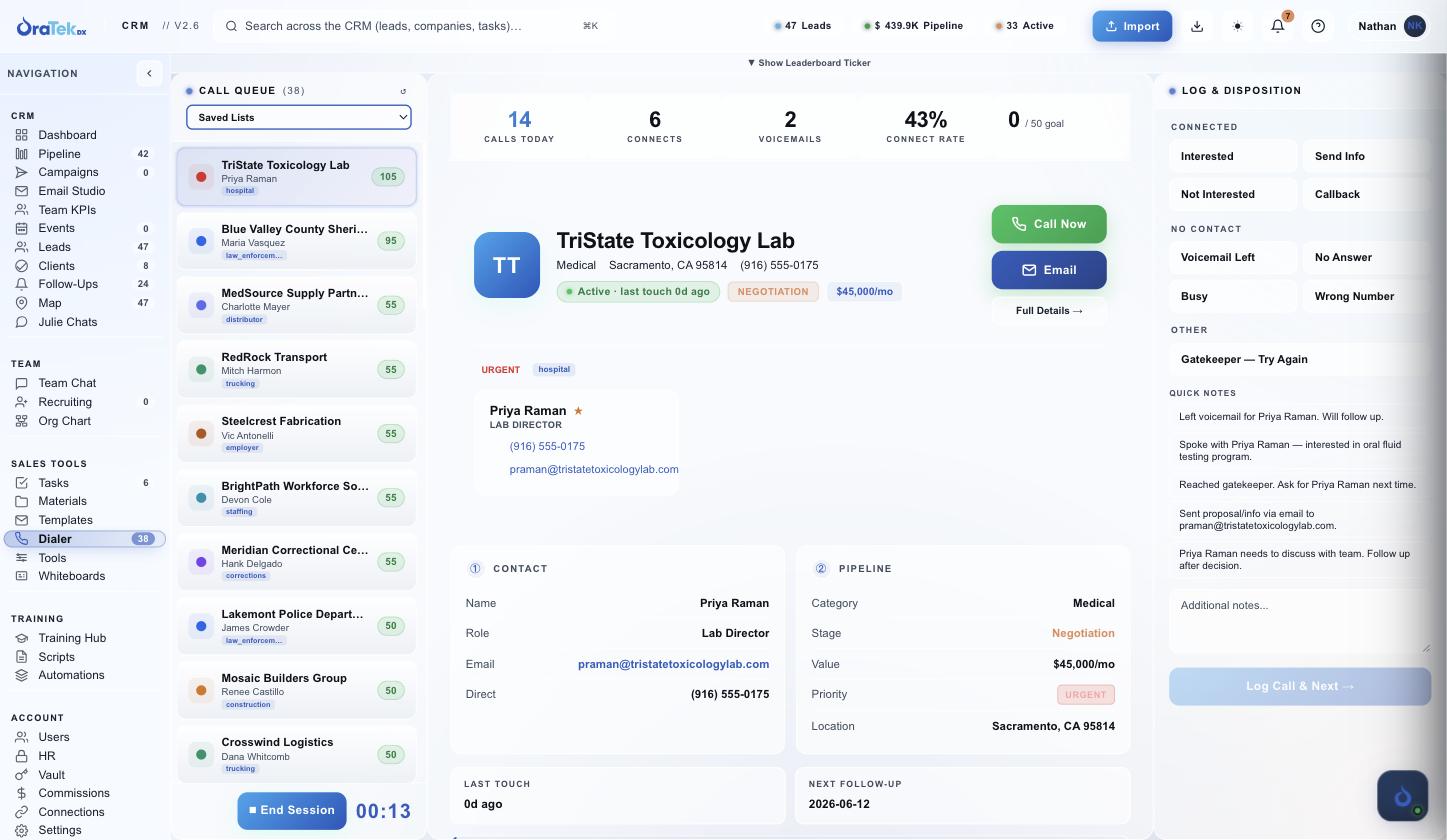Click the Additional notes text area

coord(1300,620)
